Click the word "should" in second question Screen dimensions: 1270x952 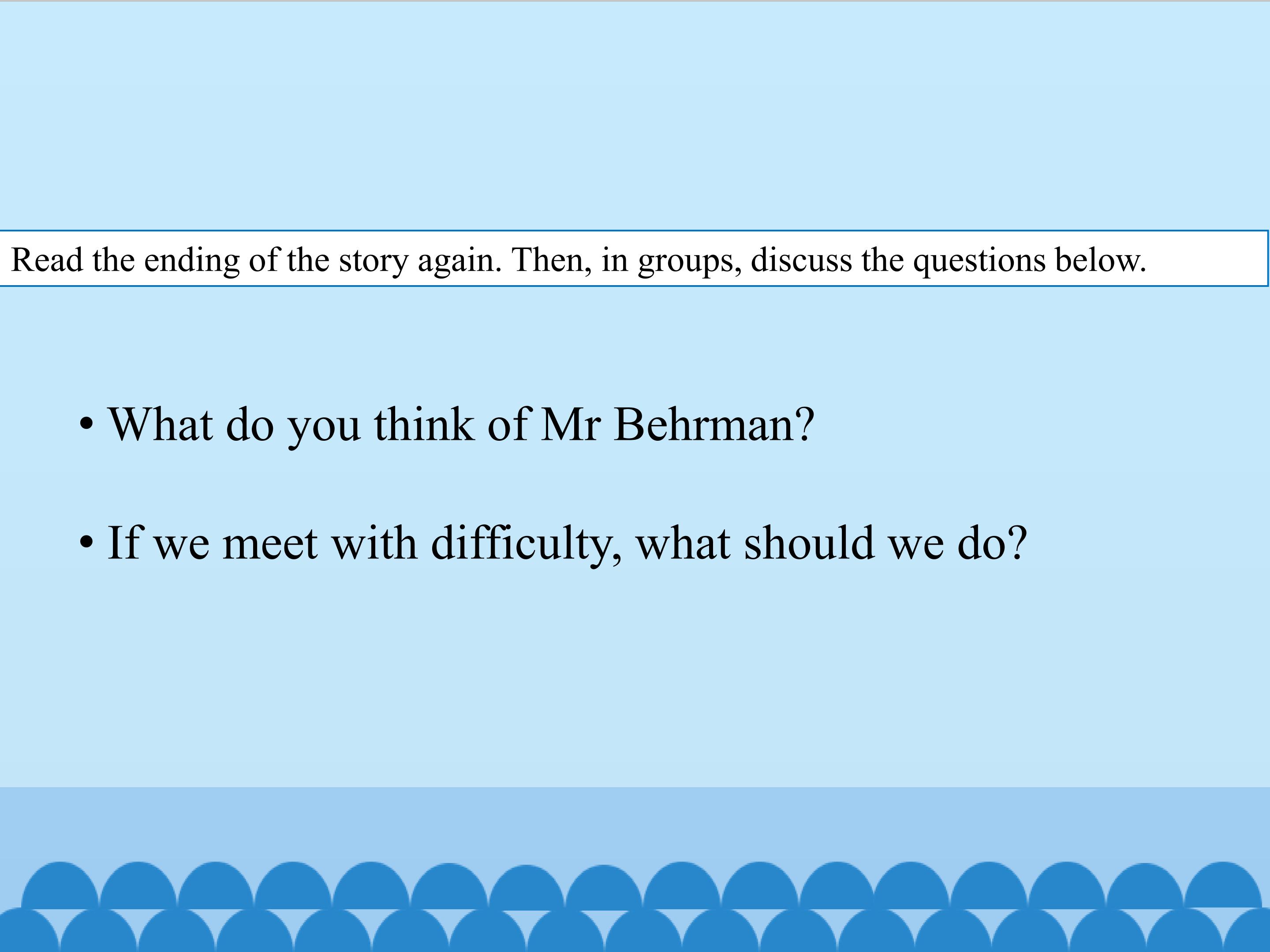[810, 543]
